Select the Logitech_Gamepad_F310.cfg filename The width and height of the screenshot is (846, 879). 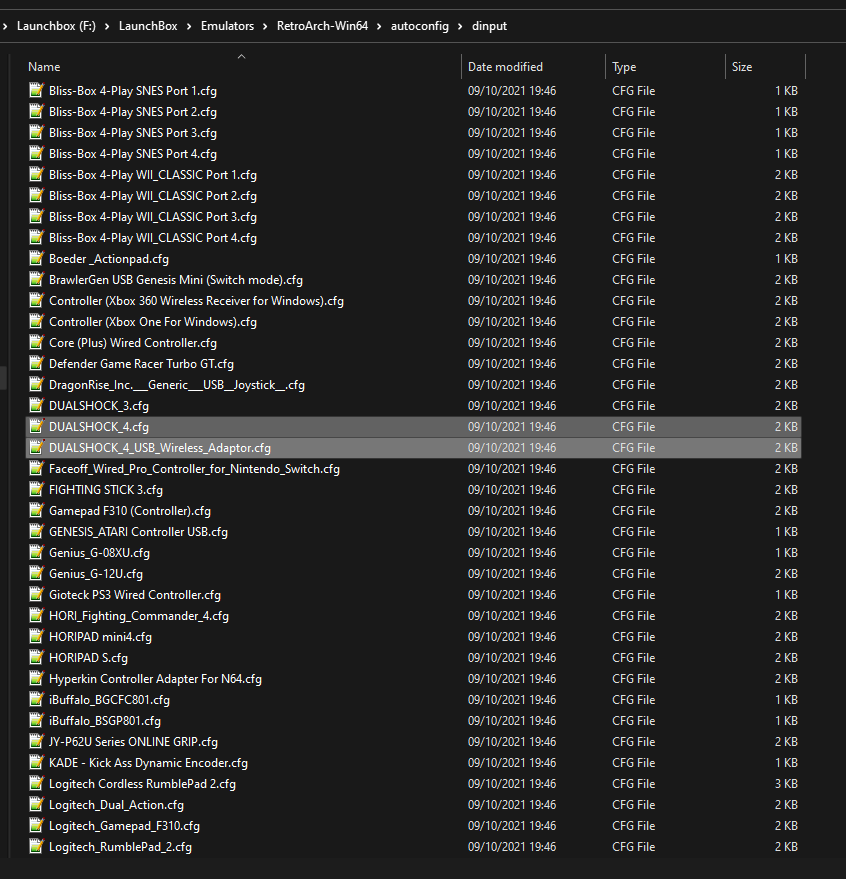(124, 826)
